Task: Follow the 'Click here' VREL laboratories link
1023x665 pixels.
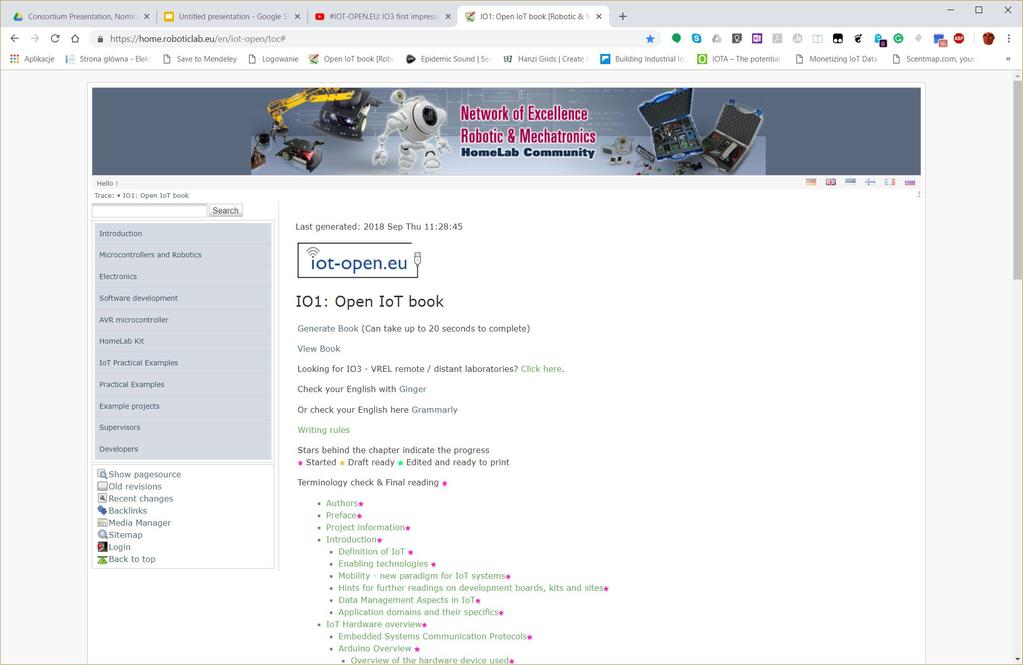Action: pos(541,369)
